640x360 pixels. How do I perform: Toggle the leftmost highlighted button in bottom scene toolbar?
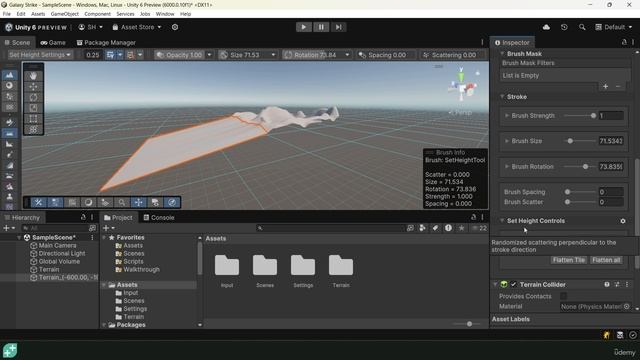pyautogui.click(x=38, y=202)
